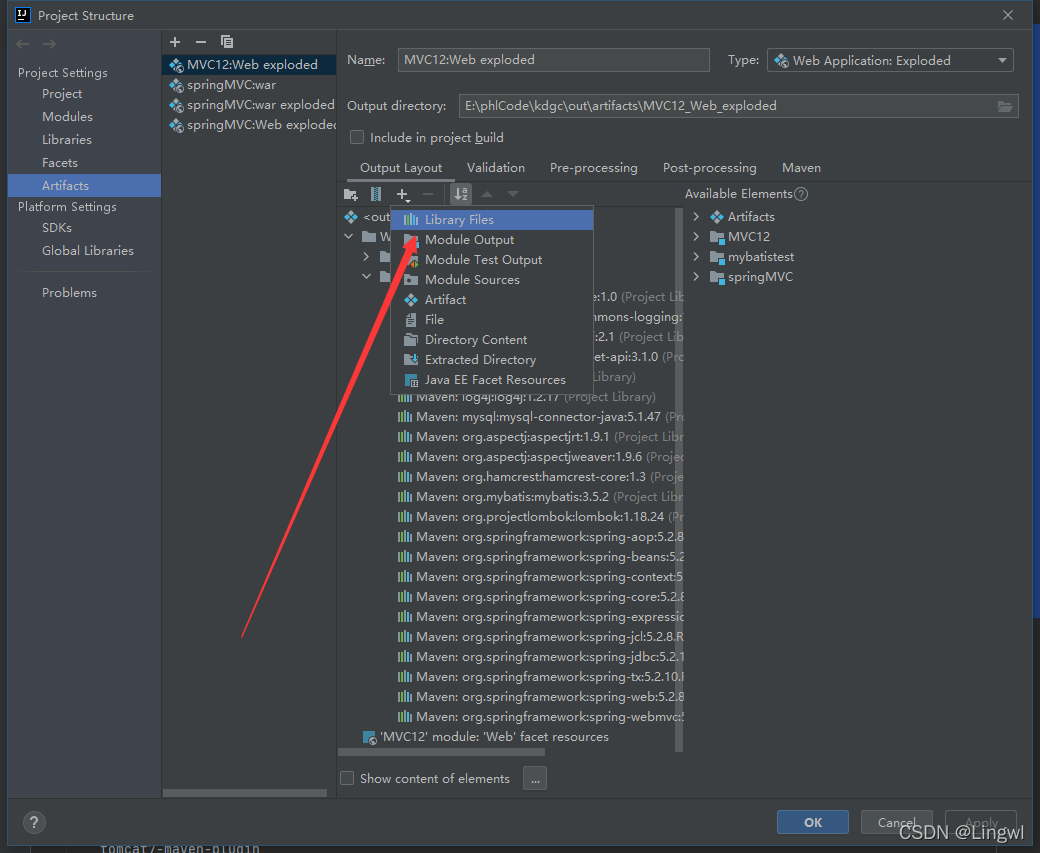Toggle sort elements by names and types
The height and width of the screenshot is (853, 1040).
(461, 194)
